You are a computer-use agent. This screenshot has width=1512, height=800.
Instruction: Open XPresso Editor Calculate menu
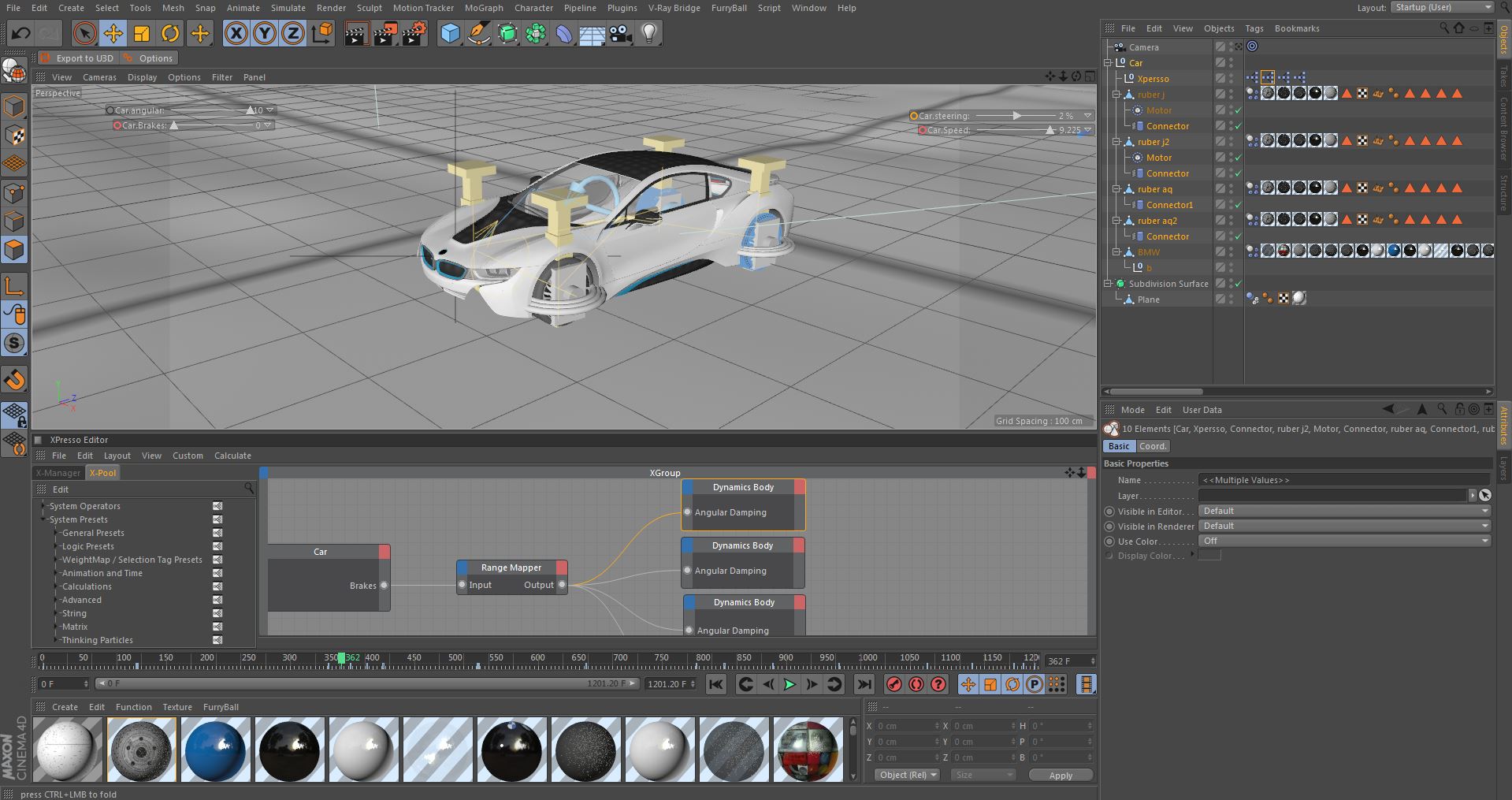232,456
